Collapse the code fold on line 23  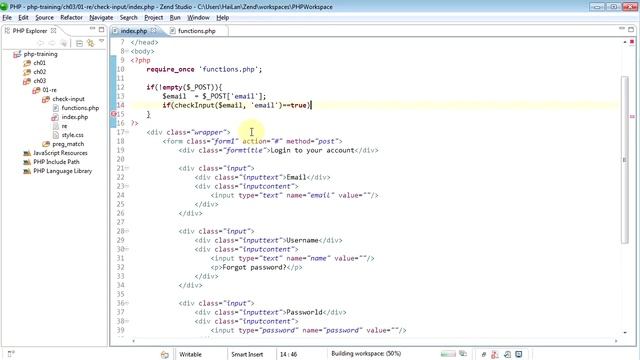click(127, 186)
